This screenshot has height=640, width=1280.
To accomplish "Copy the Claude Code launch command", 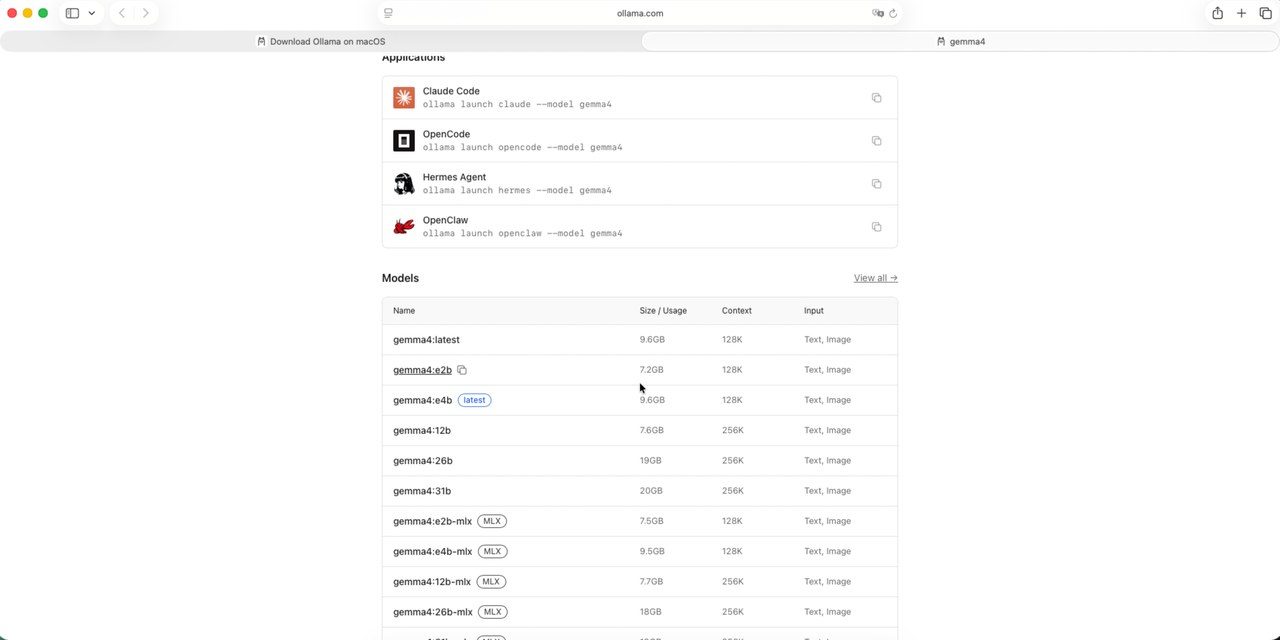I will click(x=876, y=98).
